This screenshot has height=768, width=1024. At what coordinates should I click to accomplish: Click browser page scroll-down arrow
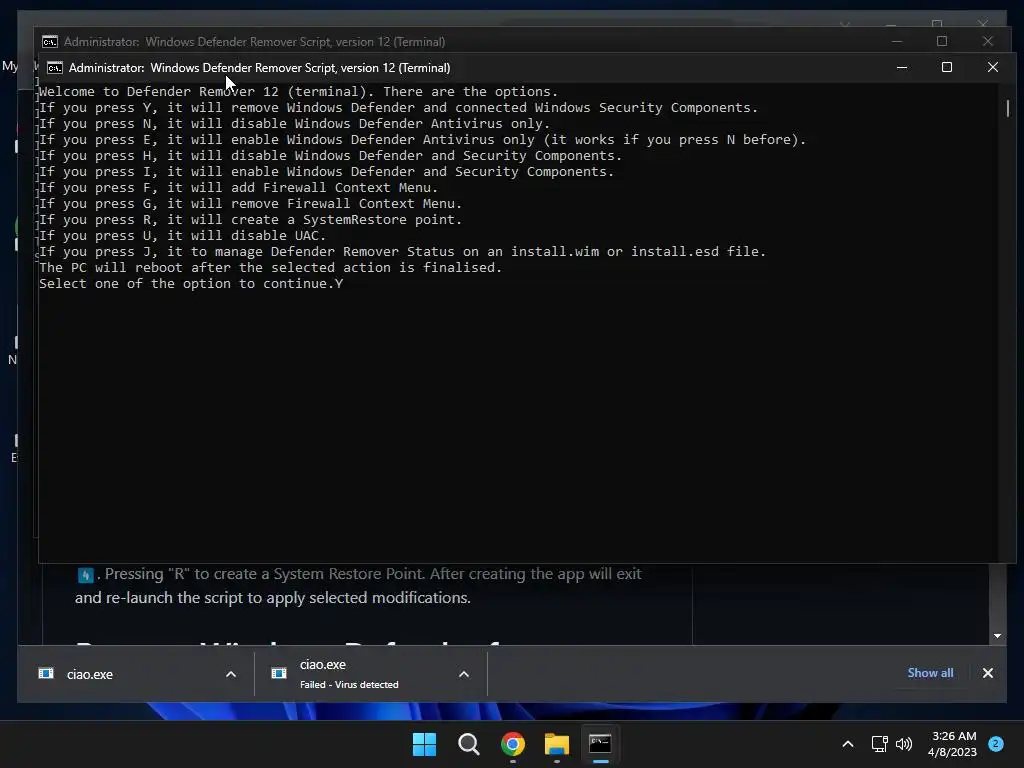tap(997, 636)
